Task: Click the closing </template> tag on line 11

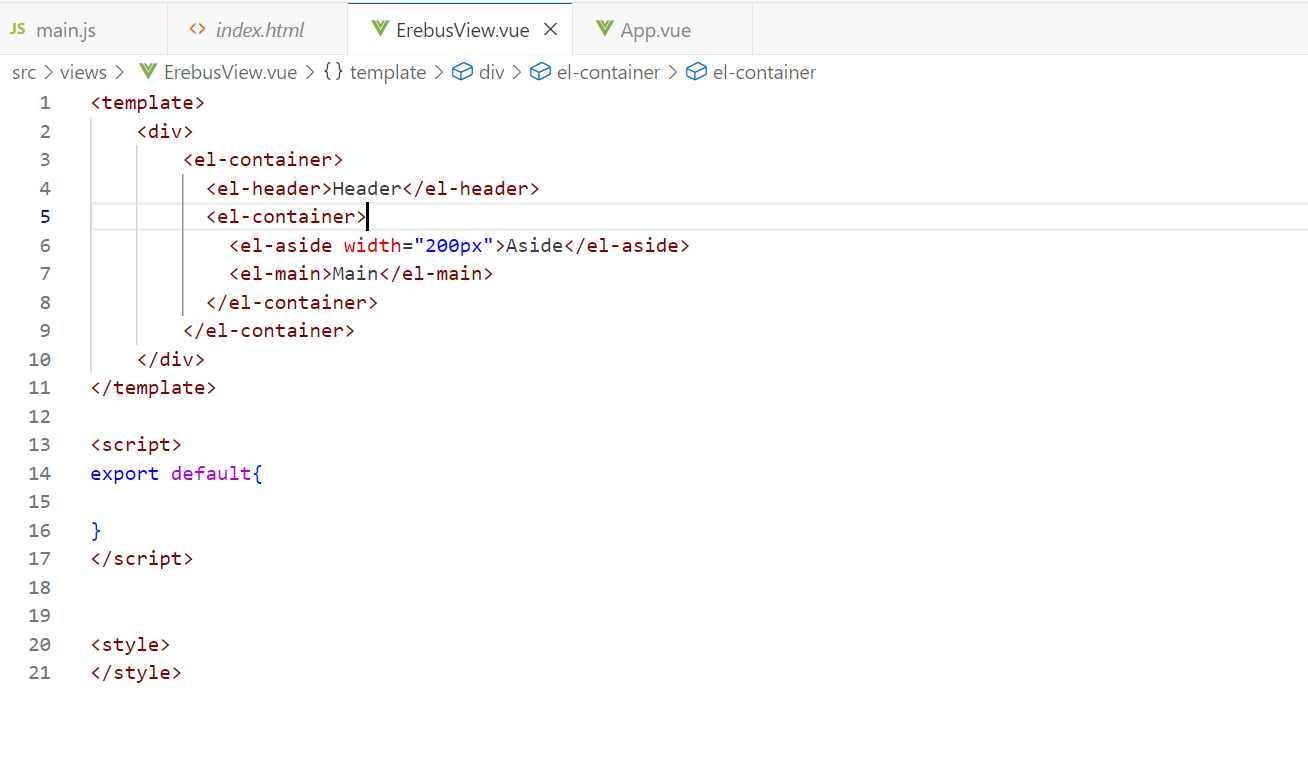Action: tap(153, 388)
